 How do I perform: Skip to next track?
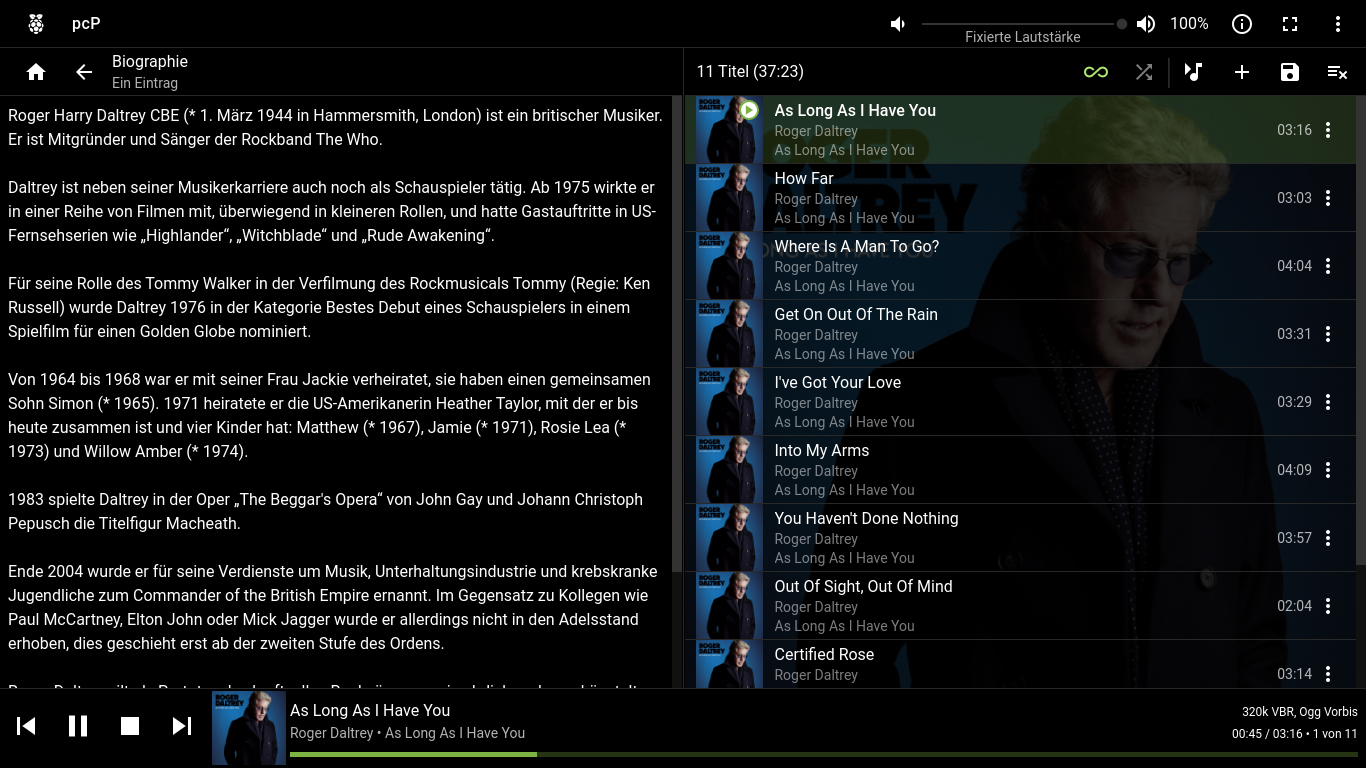(181, 726)
